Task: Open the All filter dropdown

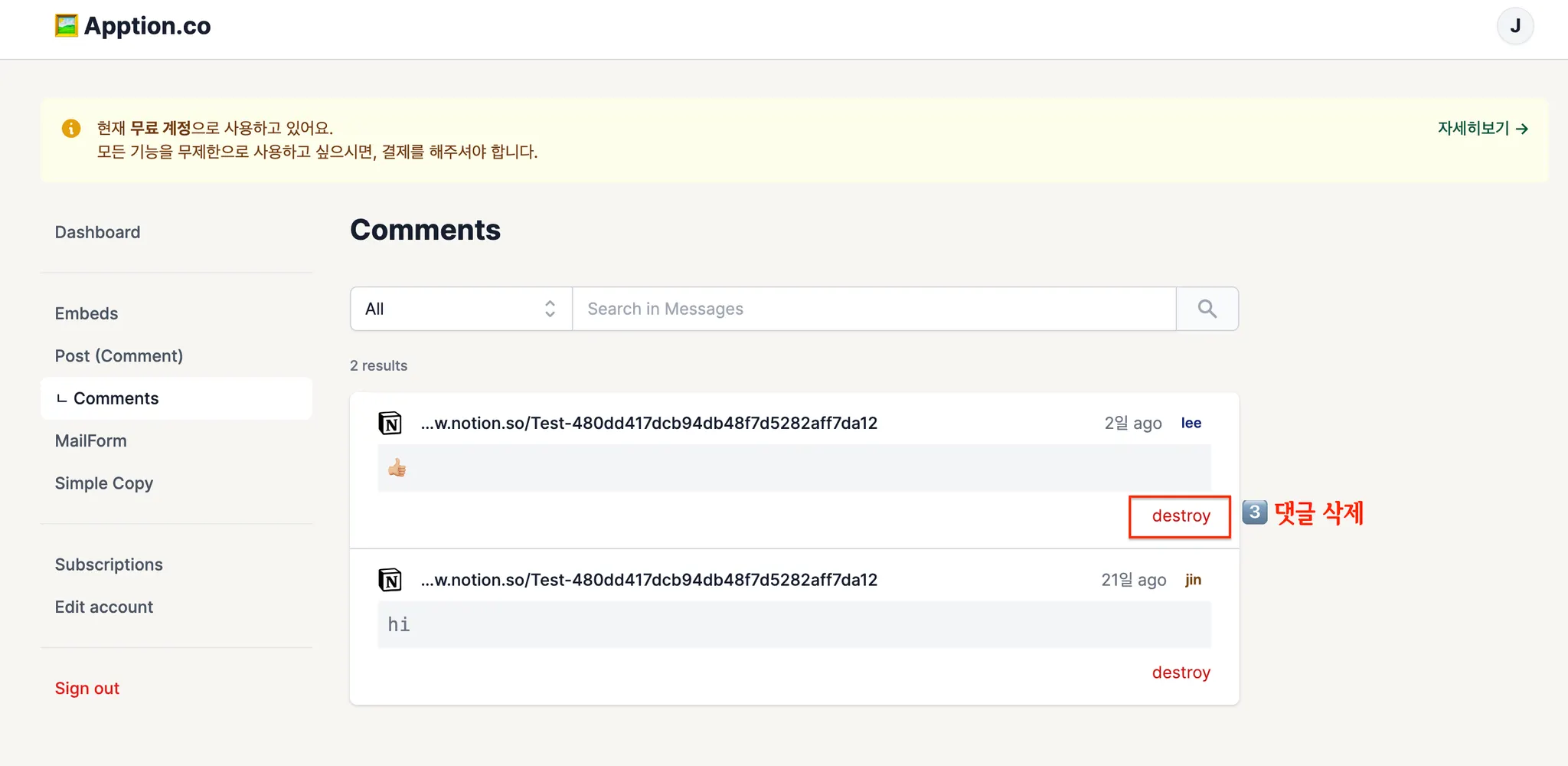Action: (x=460, y=309)
